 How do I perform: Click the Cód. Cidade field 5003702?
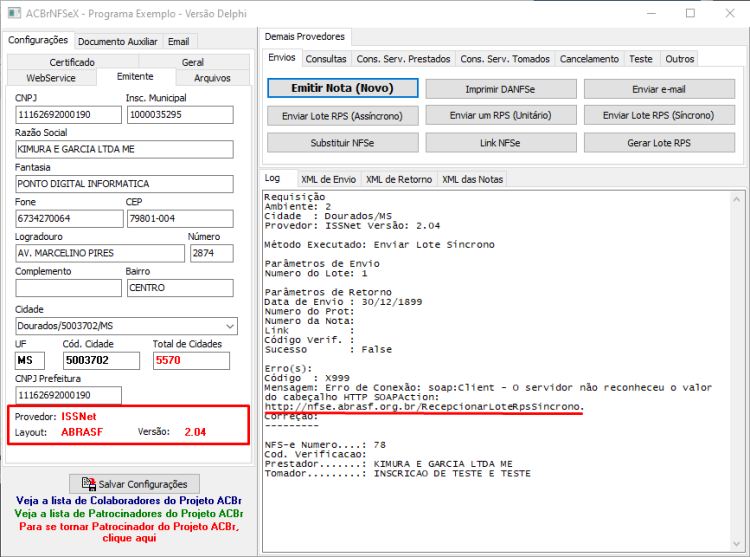tap(101, 360)
